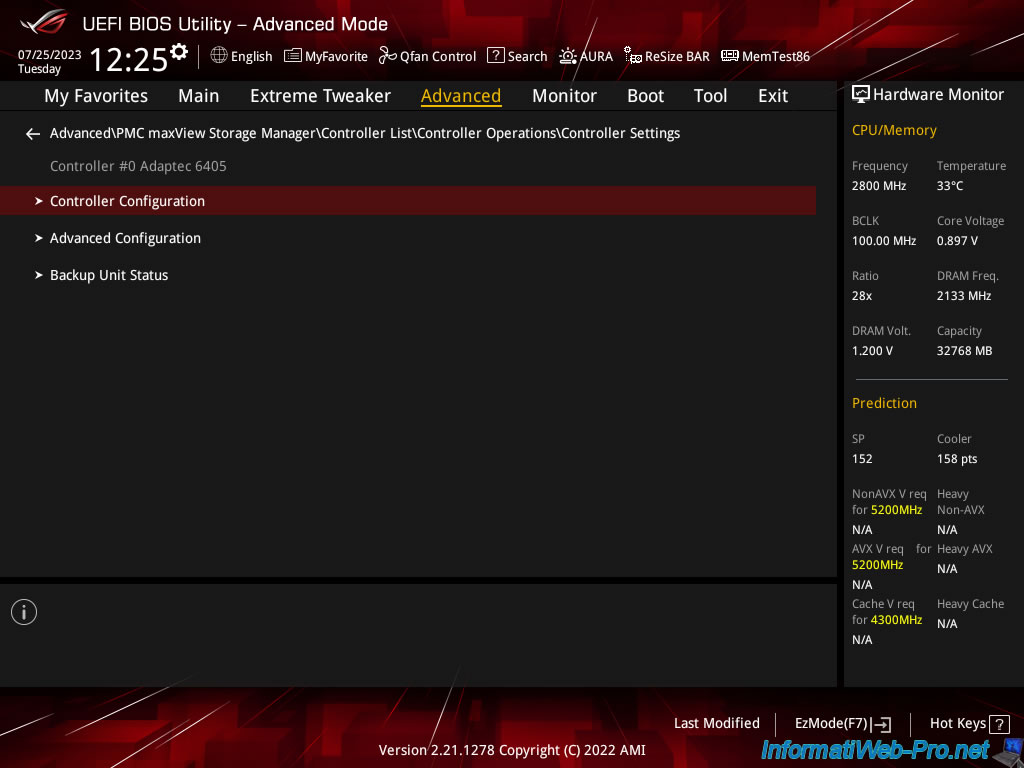
Task: Switch to EzMode(F7)
Action: 831,724
